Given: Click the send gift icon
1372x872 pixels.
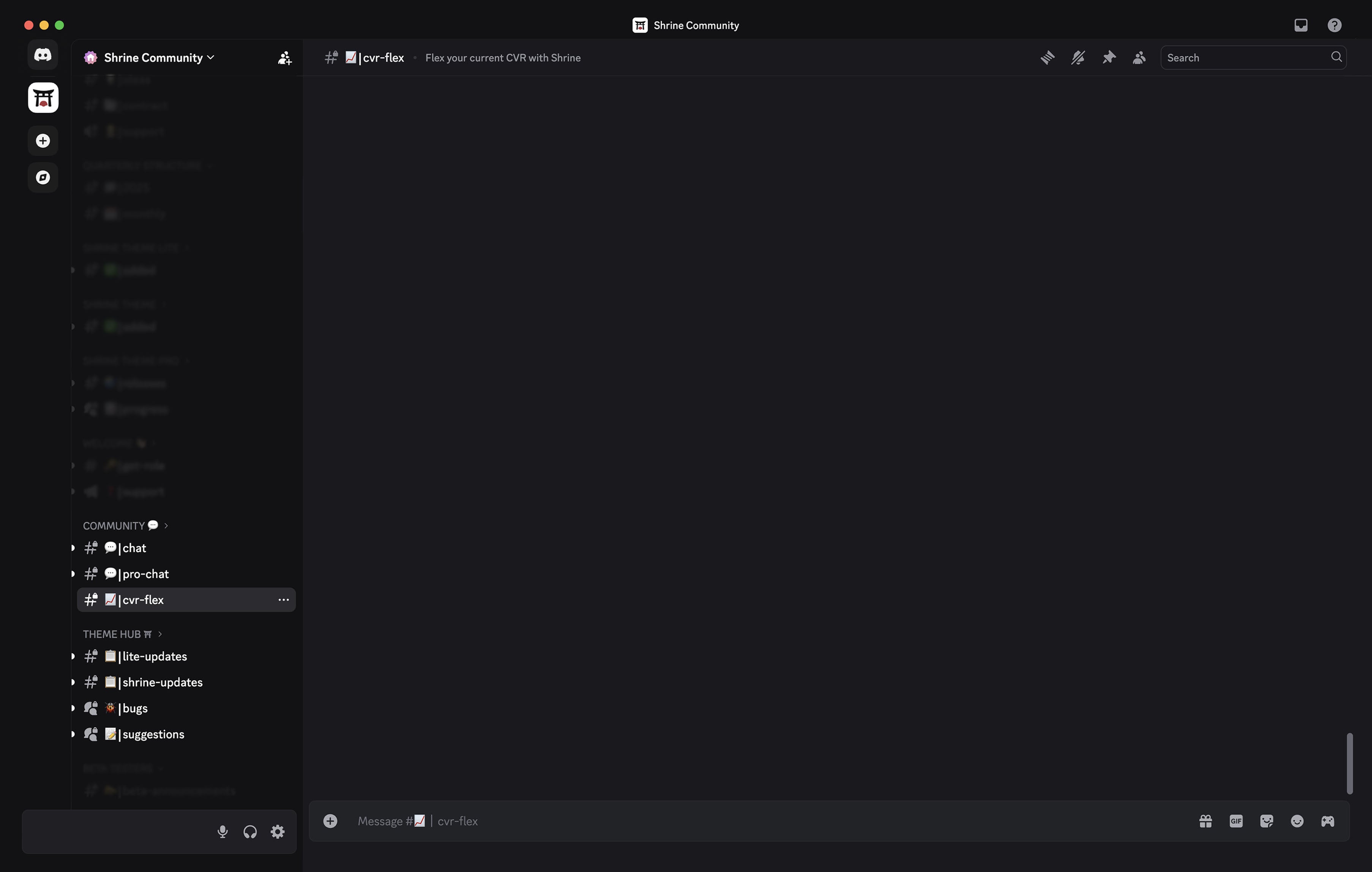Looking at the screenshot, I should (x=1205, y=821).
